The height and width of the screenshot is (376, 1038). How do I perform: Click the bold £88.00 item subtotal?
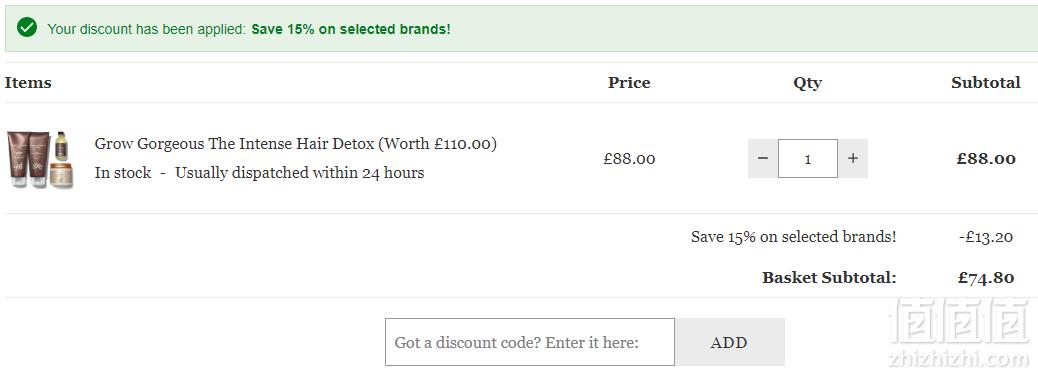coord(986,159)
